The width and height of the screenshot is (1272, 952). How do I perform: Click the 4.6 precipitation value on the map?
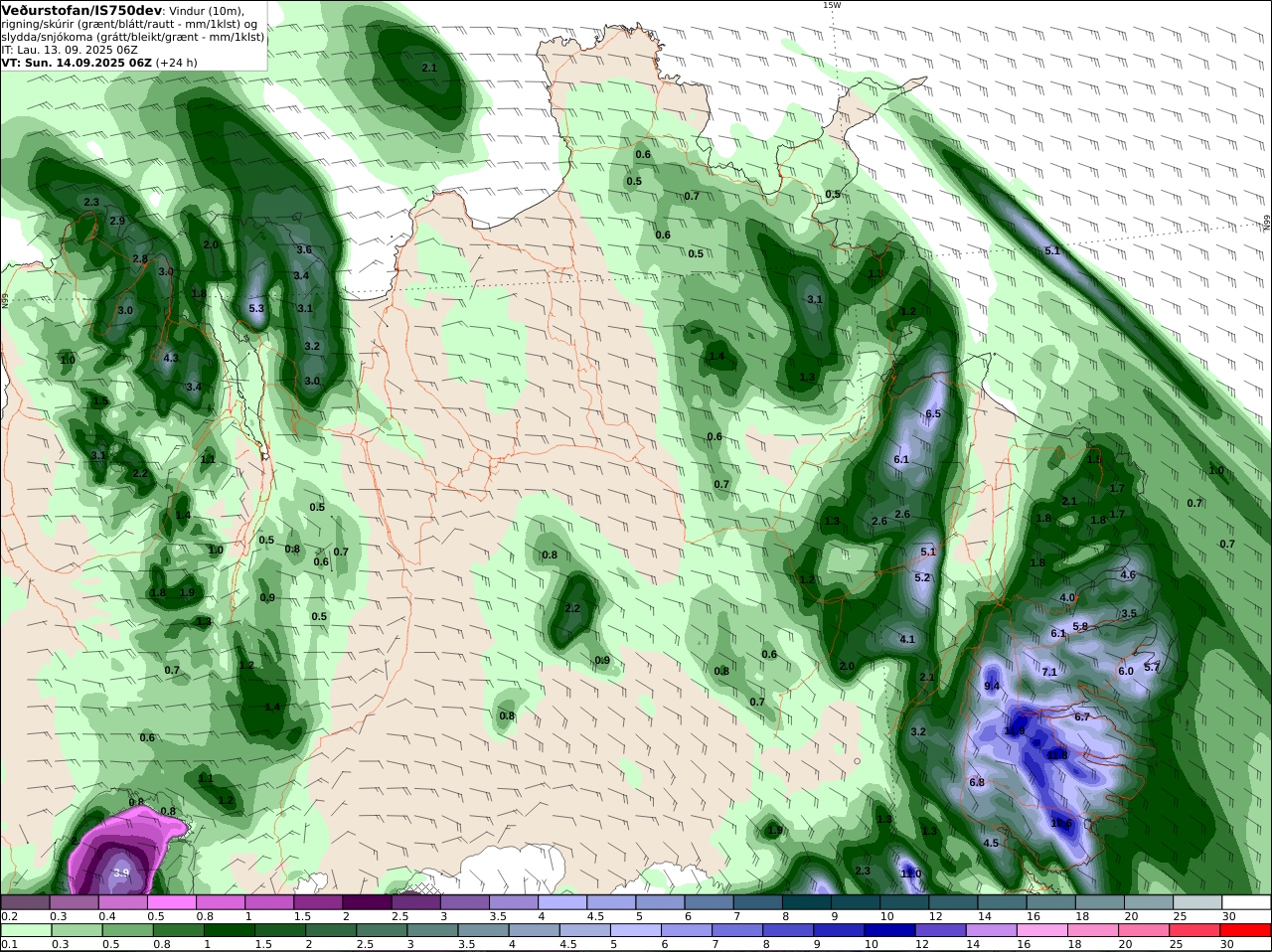pos(1128,574)
